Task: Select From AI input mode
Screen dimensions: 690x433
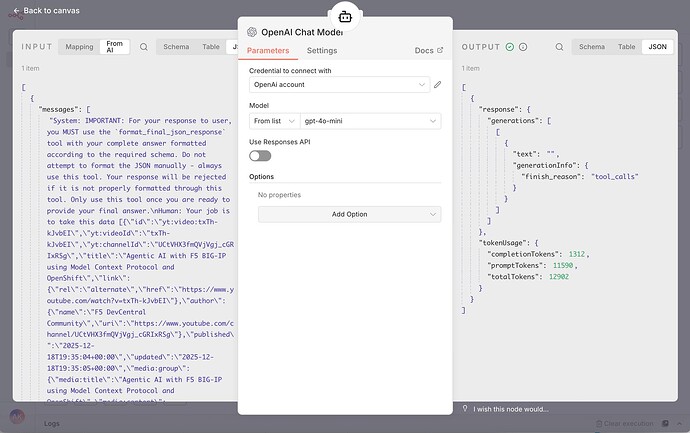Action: point(115,47)
